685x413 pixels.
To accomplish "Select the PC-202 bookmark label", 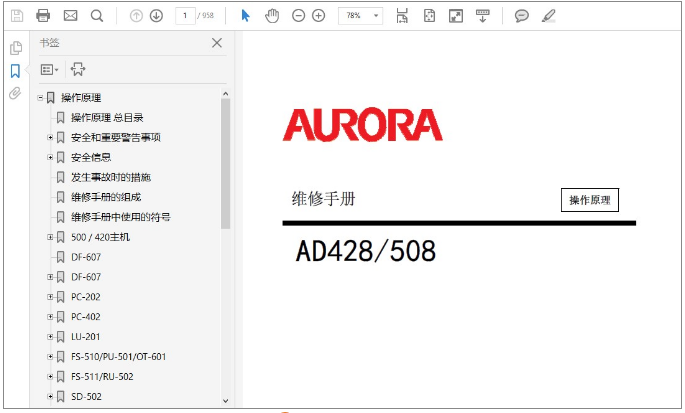I will coord(86,297).
